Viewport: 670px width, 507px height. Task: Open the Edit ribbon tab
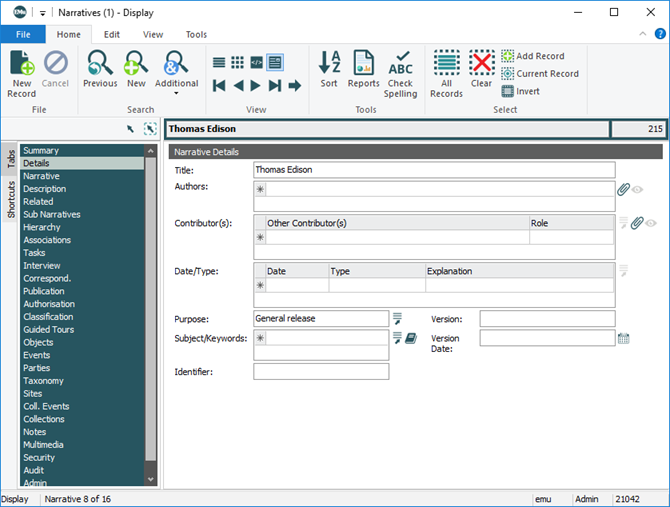click(x=111, y=34)
